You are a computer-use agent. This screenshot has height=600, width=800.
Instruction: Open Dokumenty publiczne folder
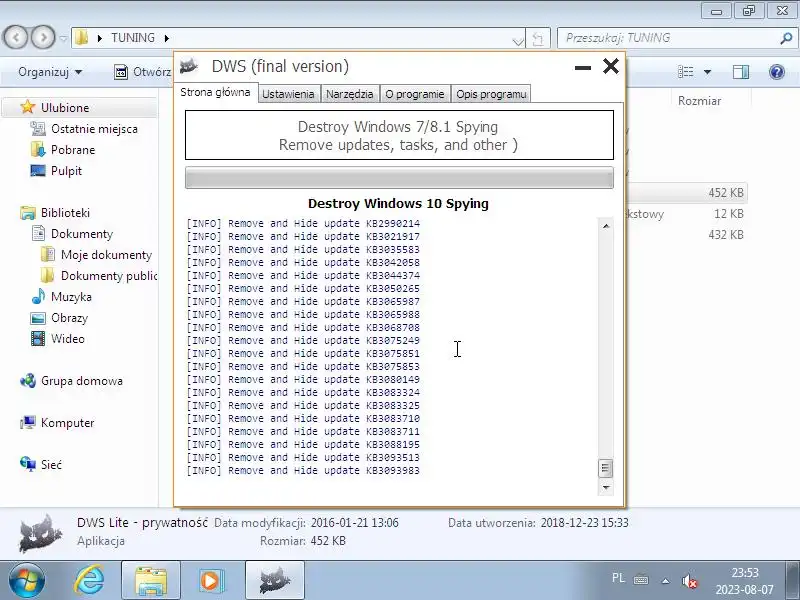(109, 276)
